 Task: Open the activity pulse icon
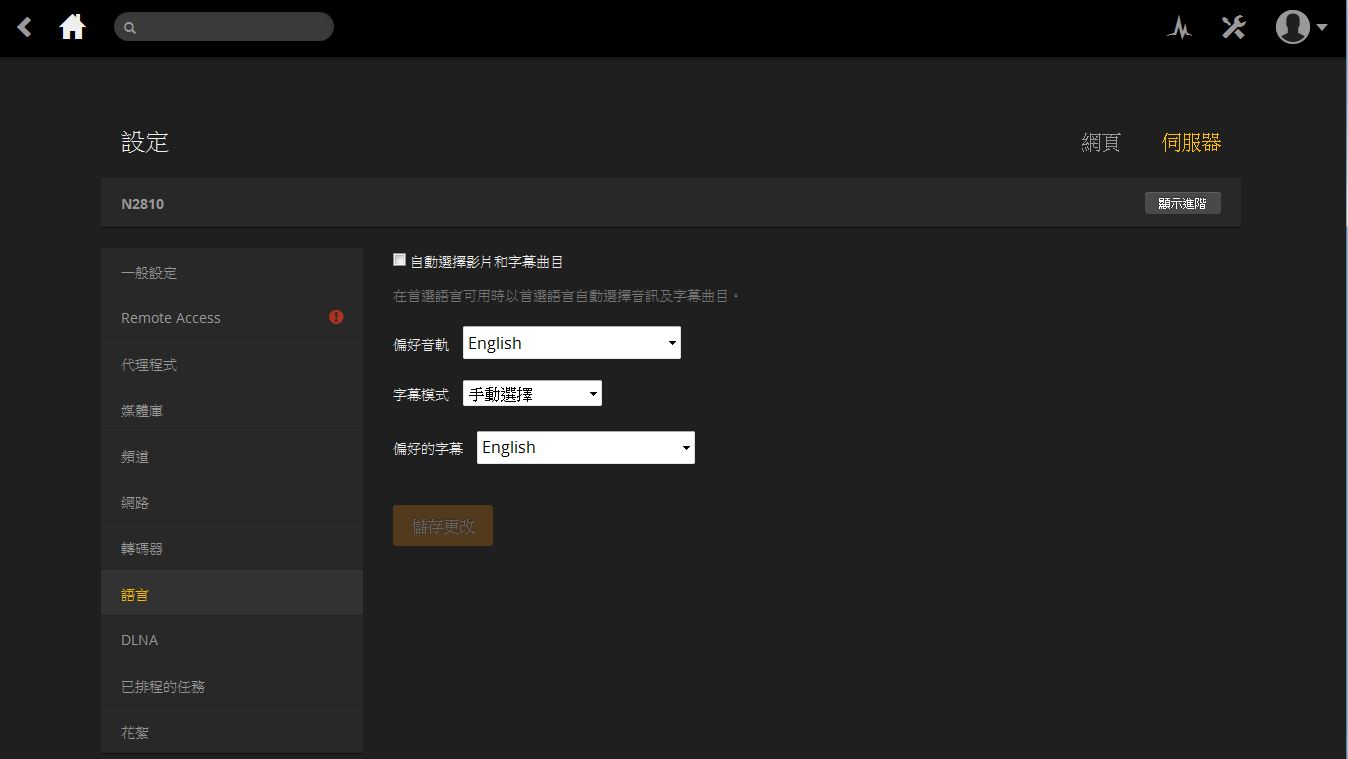point(1179,27)
